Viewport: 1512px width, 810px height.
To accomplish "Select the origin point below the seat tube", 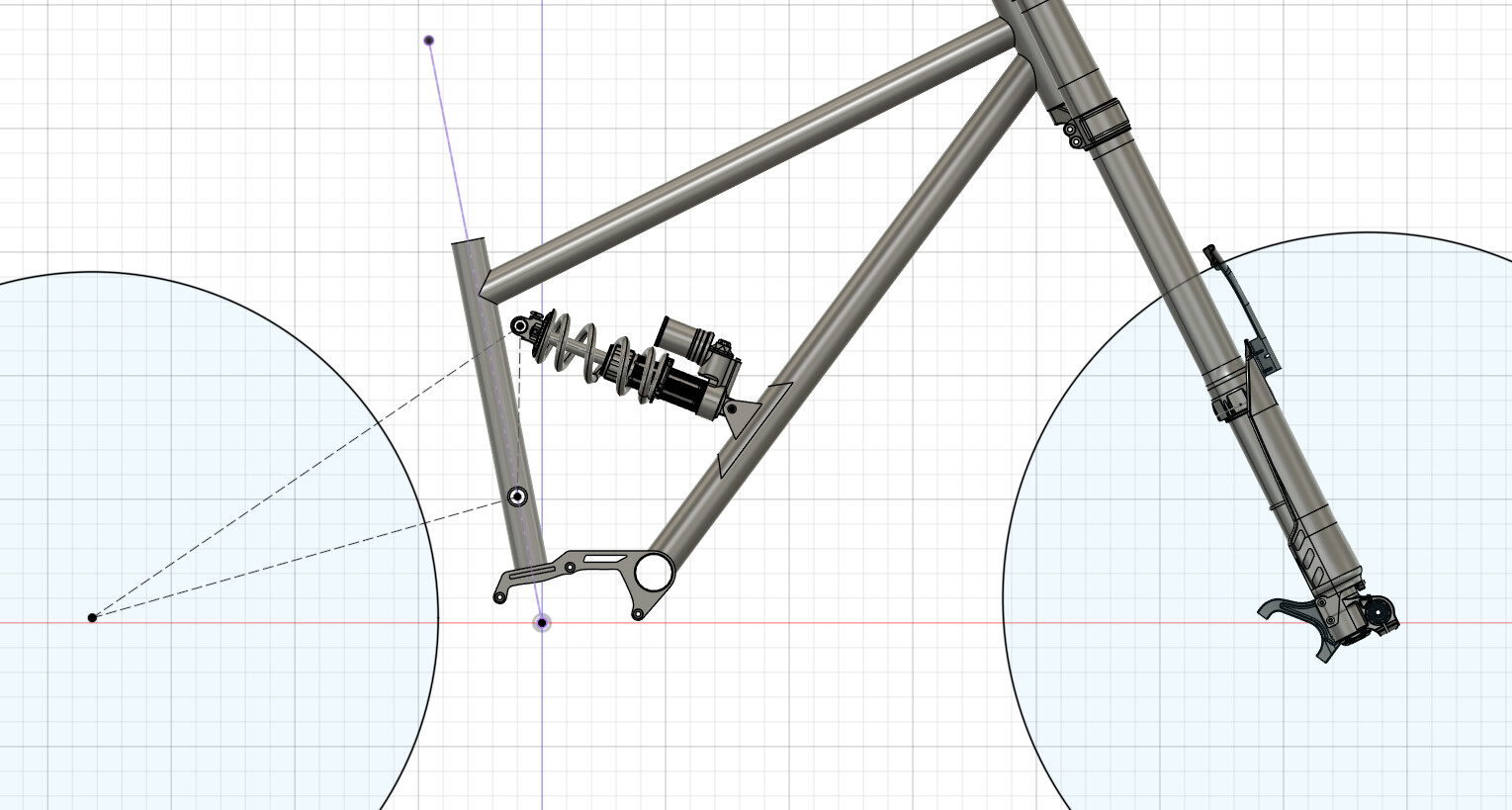I will [542, 623].
